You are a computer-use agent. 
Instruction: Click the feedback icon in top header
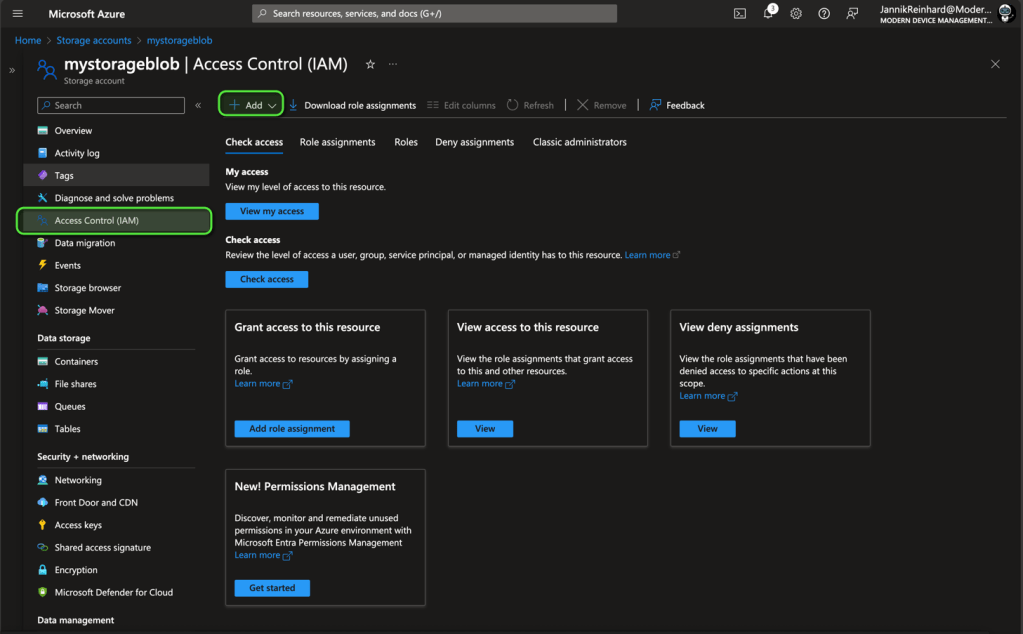click(852, 14)
